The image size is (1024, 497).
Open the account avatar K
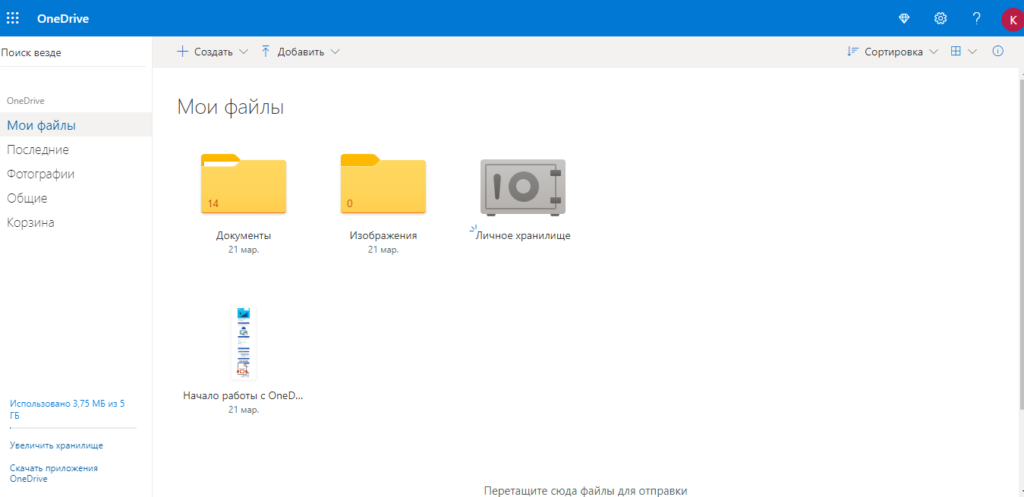tap(1011, 19)
